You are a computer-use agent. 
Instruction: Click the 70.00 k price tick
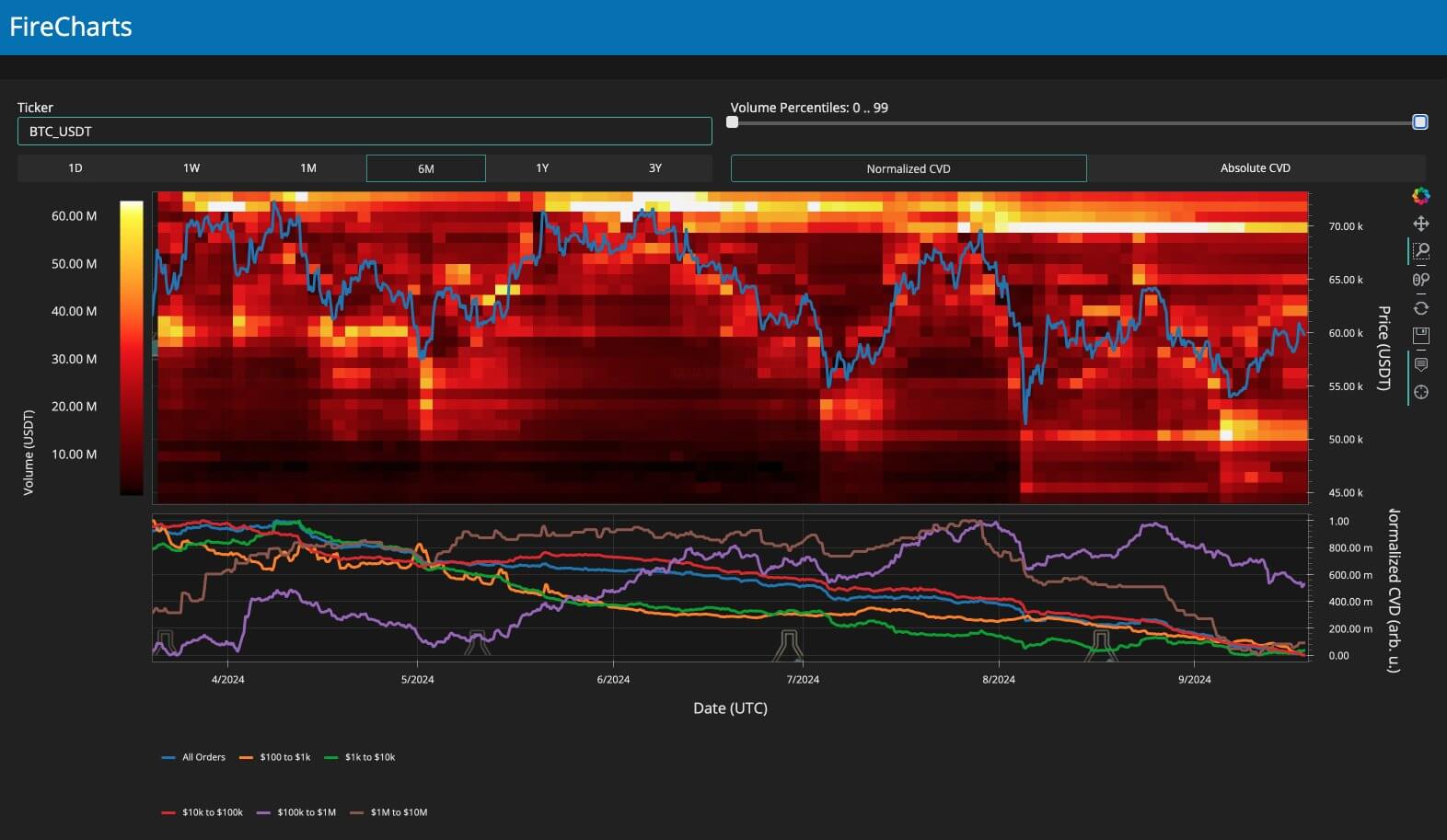1346,226
